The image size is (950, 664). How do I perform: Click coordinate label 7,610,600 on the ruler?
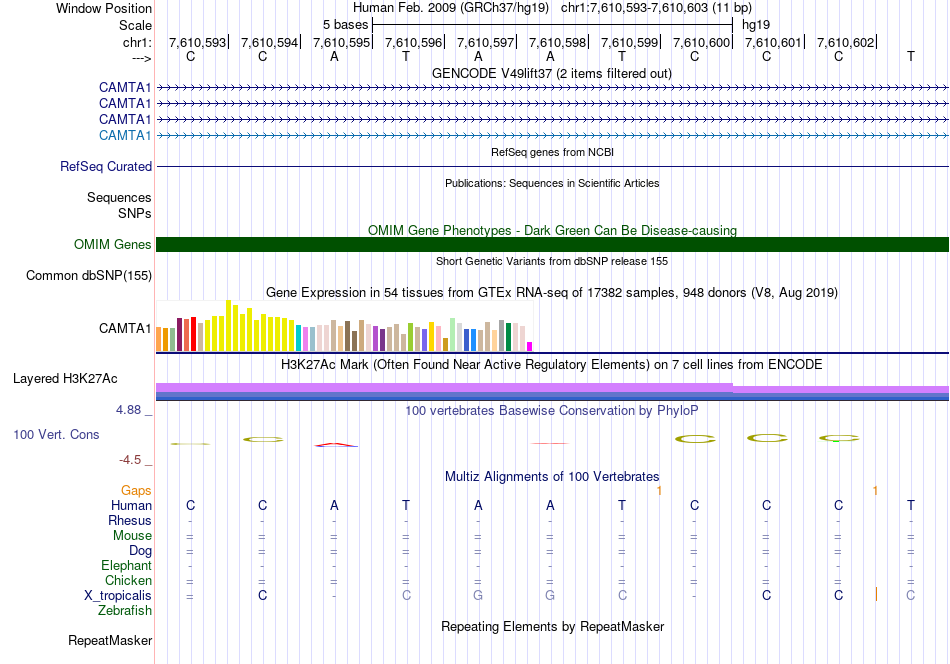pyautogui.click(x=702, y=42)
